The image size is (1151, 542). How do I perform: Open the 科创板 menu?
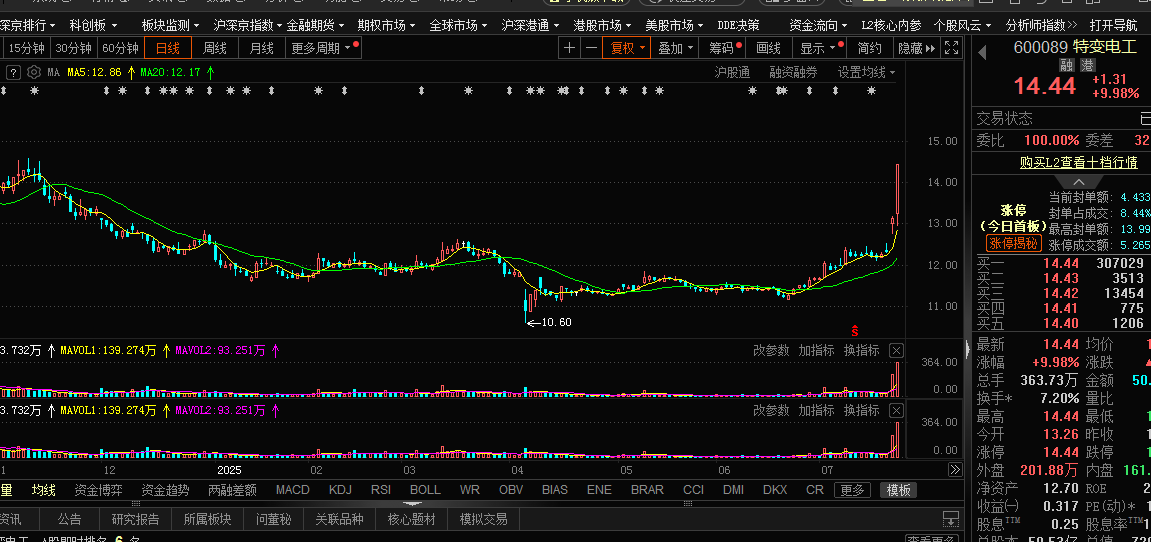pyautogui.click(x=92, y=25)
